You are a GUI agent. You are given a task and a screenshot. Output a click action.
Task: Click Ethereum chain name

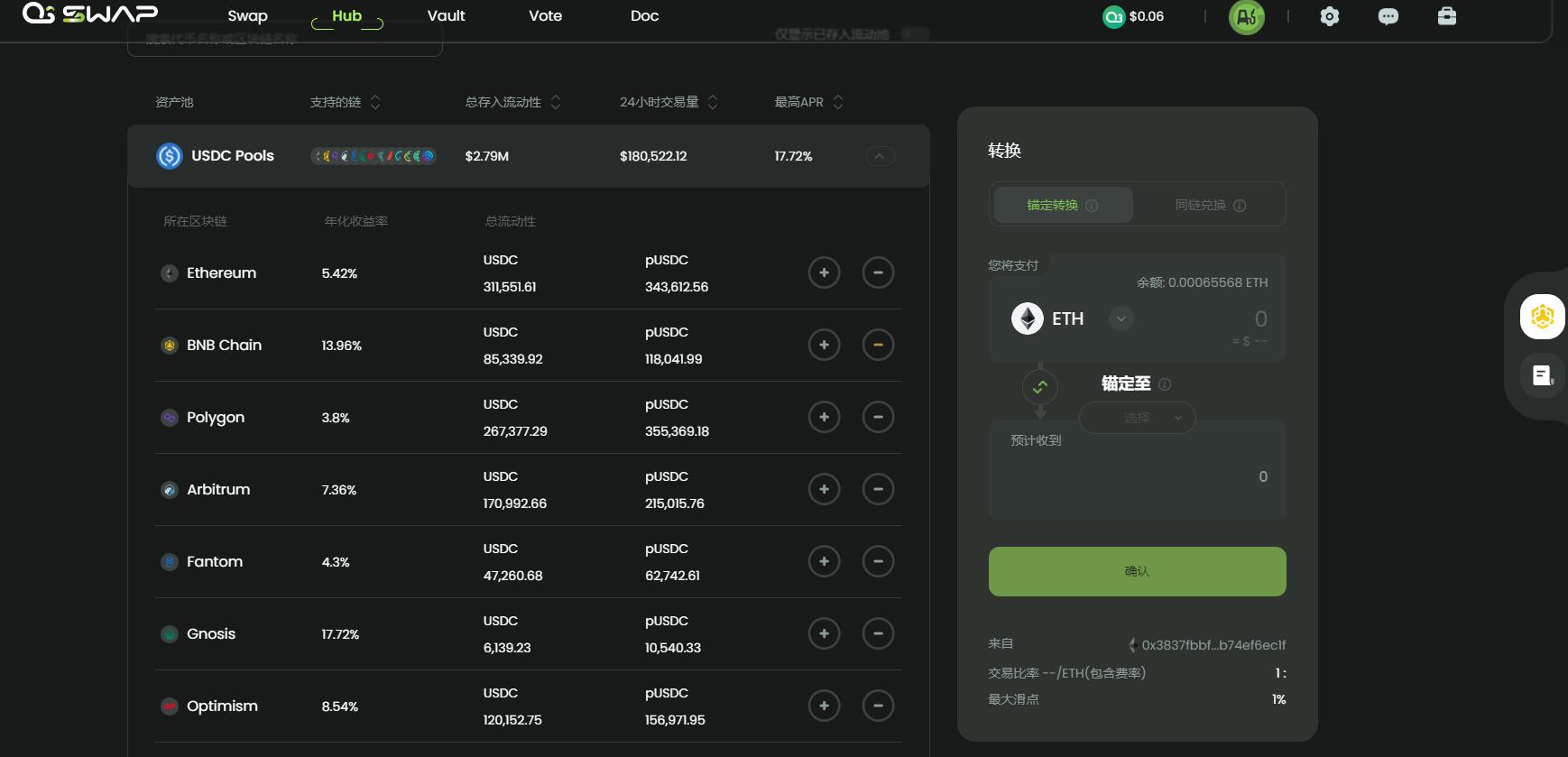221,272
